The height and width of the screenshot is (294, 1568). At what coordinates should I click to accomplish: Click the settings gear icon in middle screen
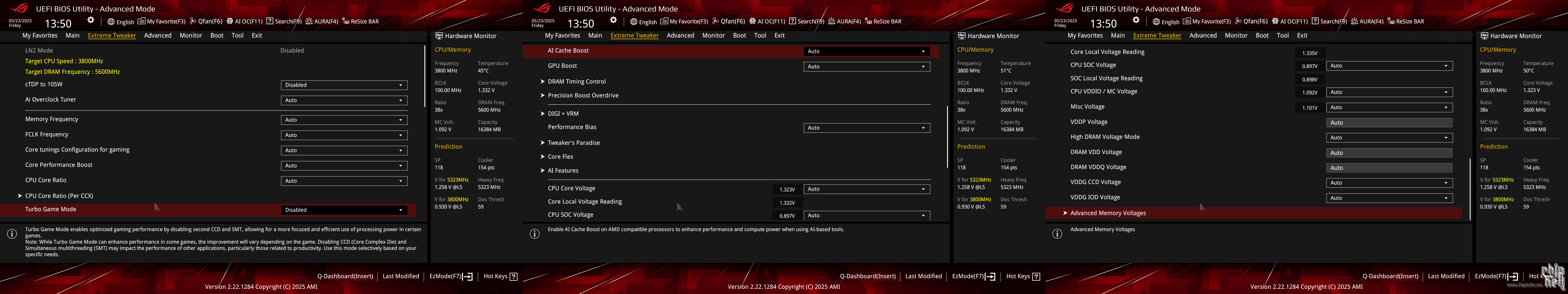click(614, 20)
